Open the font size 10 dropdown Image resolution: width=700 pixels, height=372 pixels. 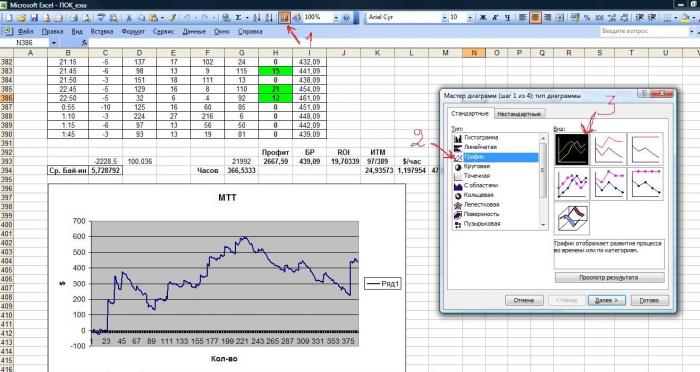(470, 18)
